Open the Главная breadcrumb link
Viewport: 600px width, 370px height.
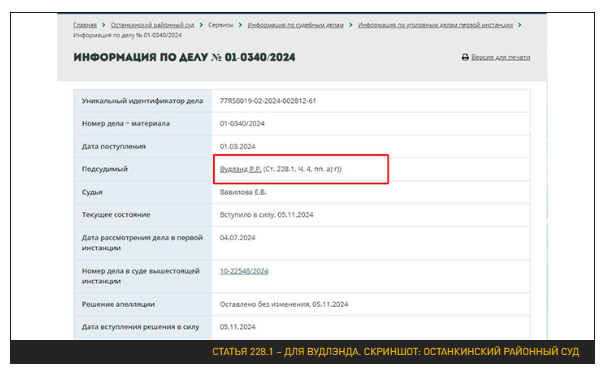(x=85, y=25)
